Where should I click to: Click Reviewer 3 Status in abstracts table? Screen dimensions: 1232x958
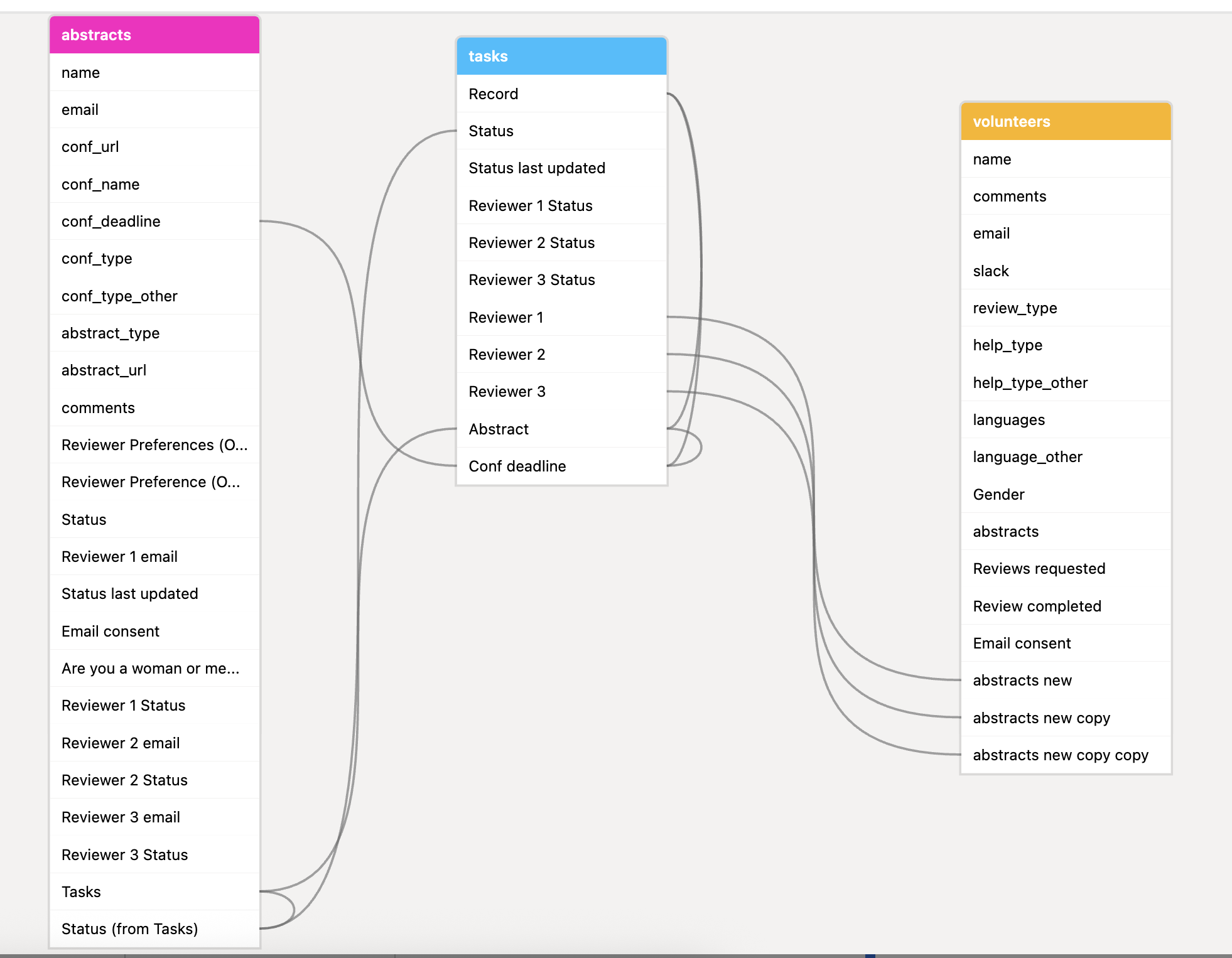154,855
